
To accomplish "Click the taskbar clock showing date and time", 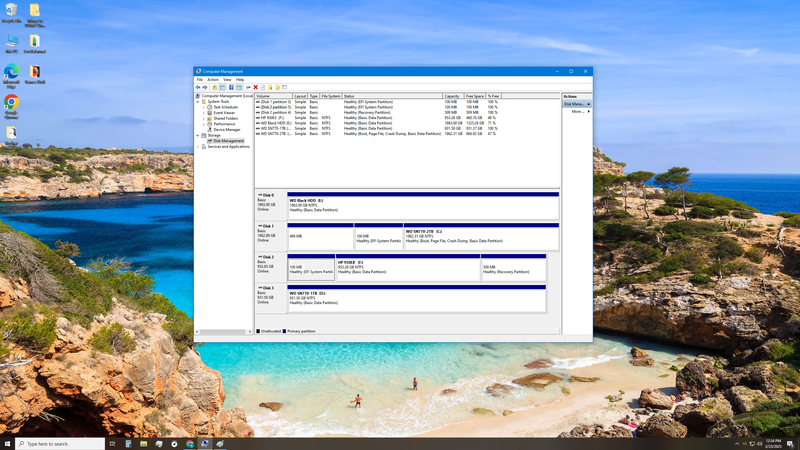I will click(773, 444).
